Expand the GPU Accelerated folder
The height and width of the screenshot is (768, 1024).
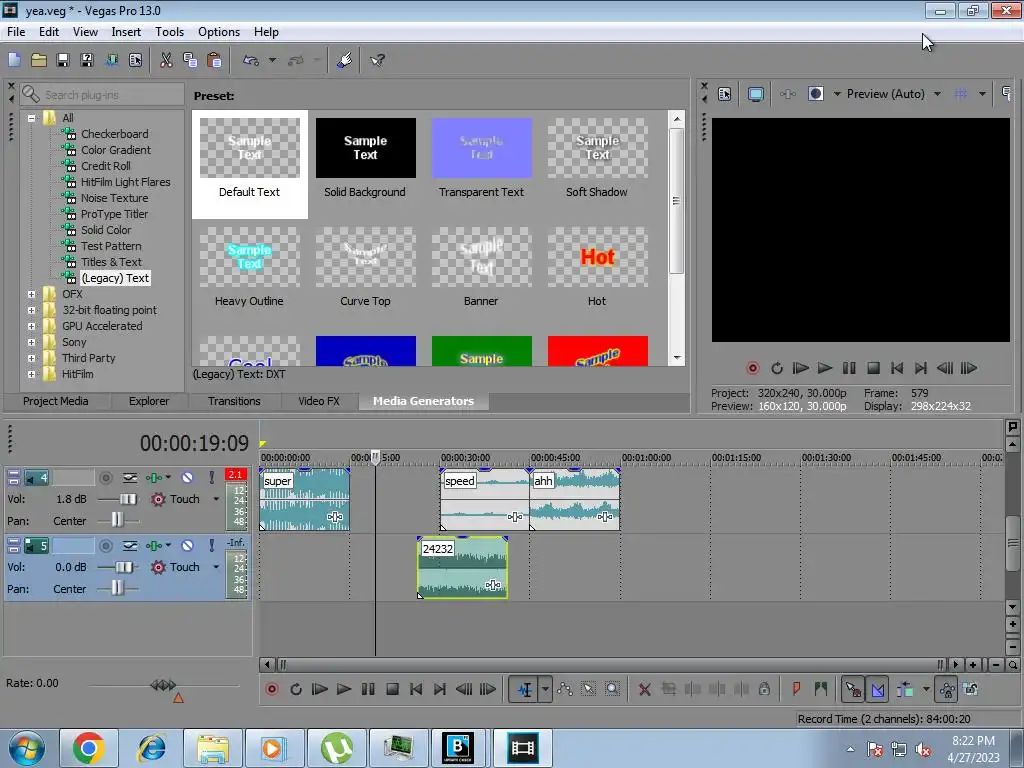(31, 327)
